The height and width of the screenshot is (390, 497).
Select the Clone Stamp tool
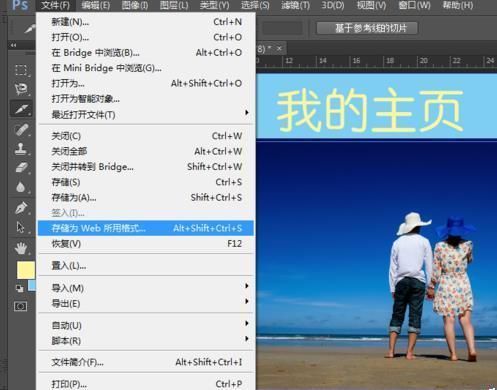[x=21, y=148]
